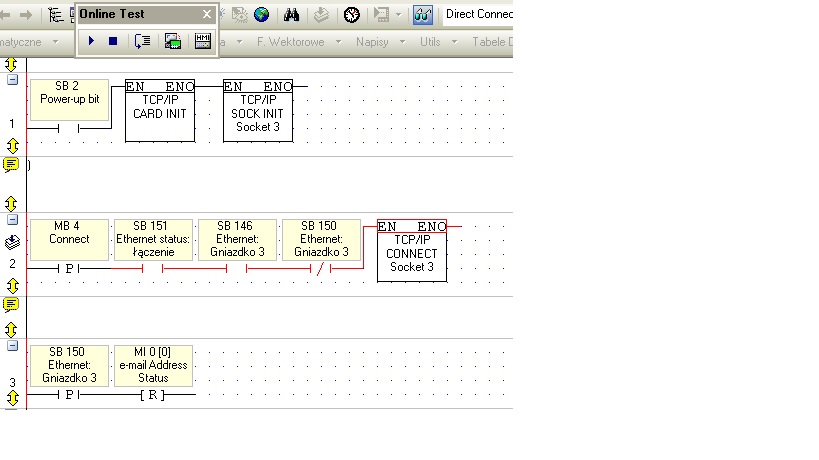
Task: Open the F. Wektorowe menu
Action: 290,42
